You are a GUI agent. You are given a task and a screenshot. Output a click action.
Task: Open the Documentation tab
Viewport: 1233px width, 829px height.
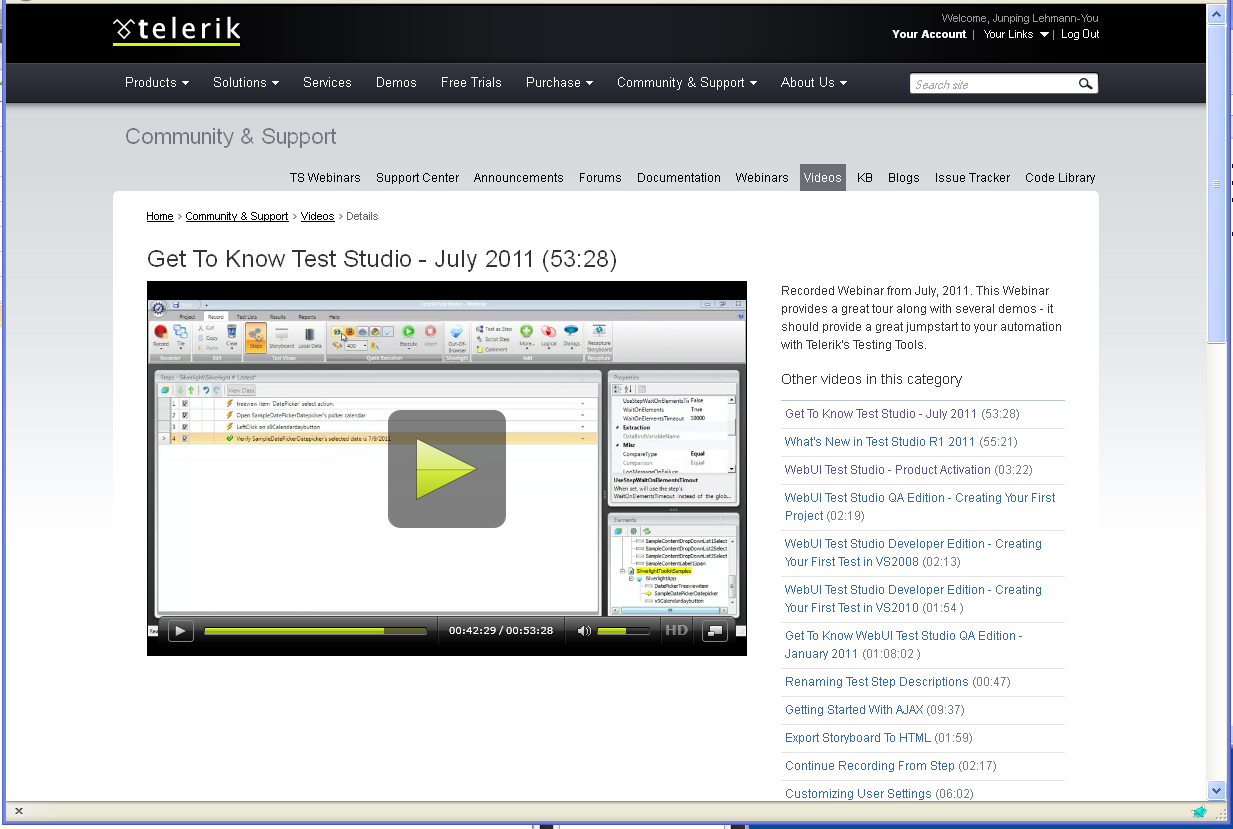678,178
